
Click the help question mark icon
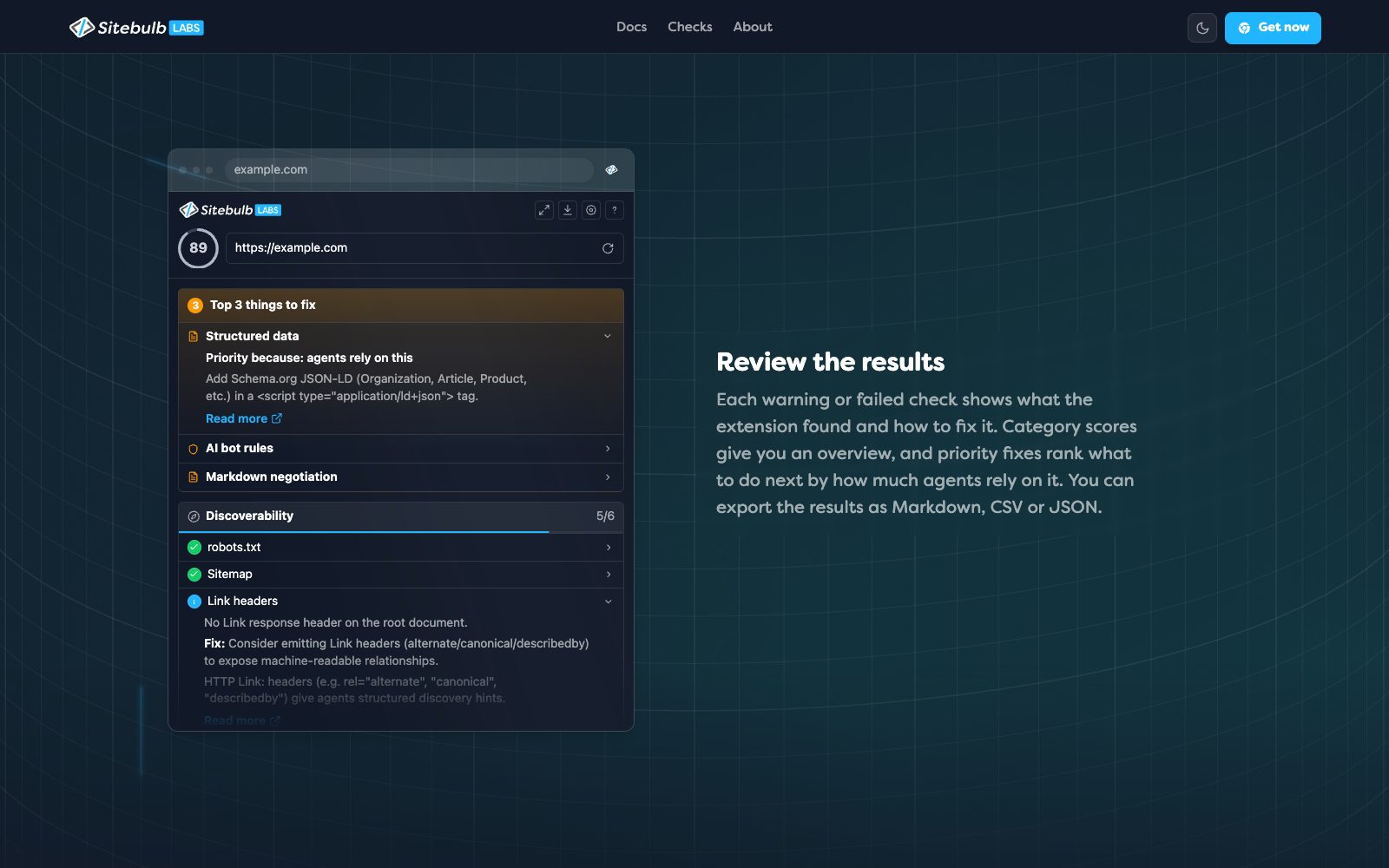[615, 210]
